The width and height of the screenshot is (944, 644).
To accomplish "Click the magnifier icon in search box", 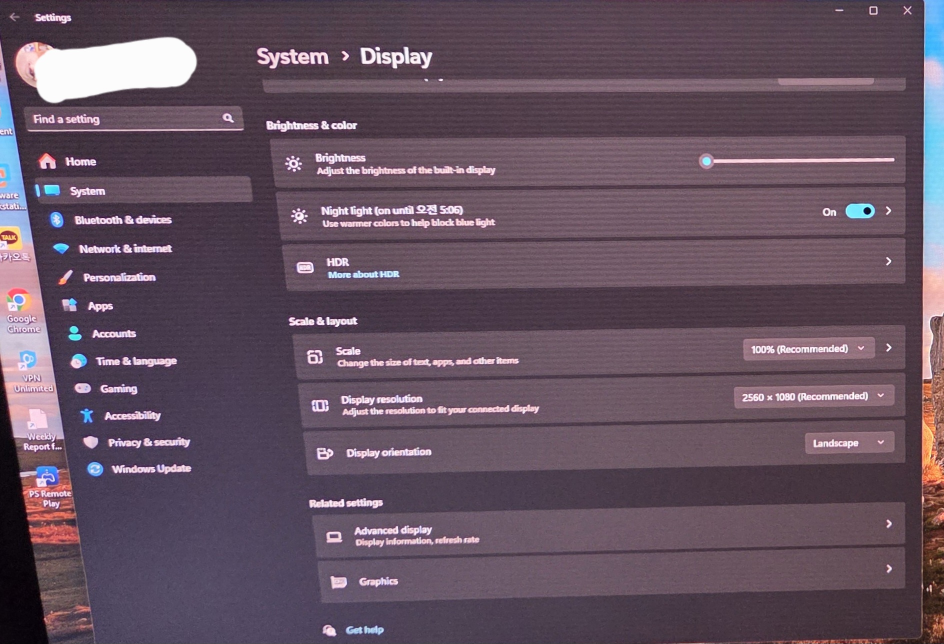I will 228,118.
